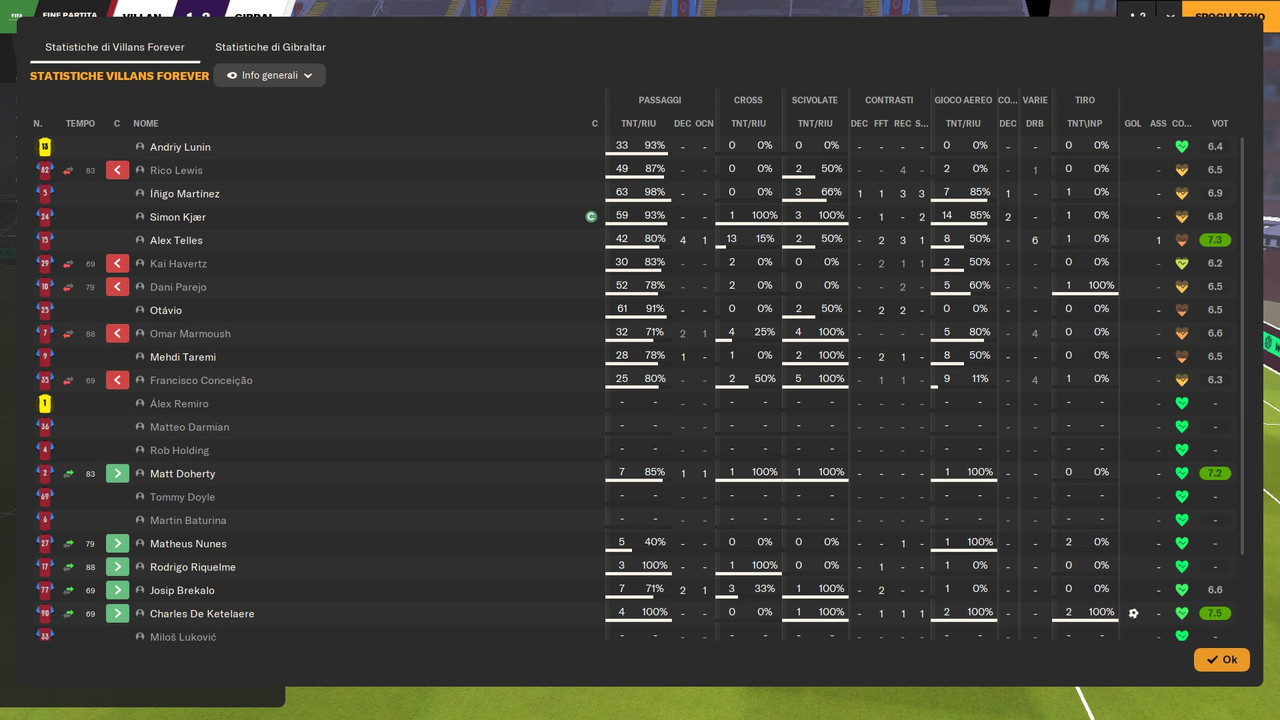
Task: Click the 7.3 rating badge for Alex Telles
Action: 1215,240
